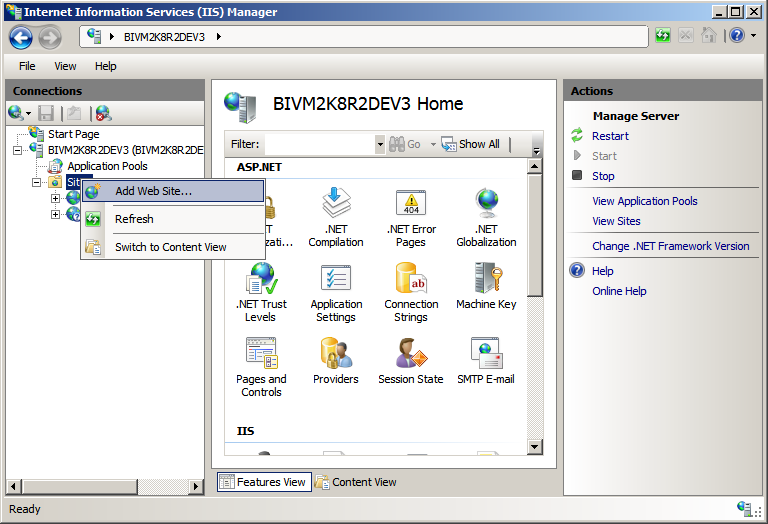Collapse the Sites tree node
Screen dimensions: 768x524
[37, 182]
